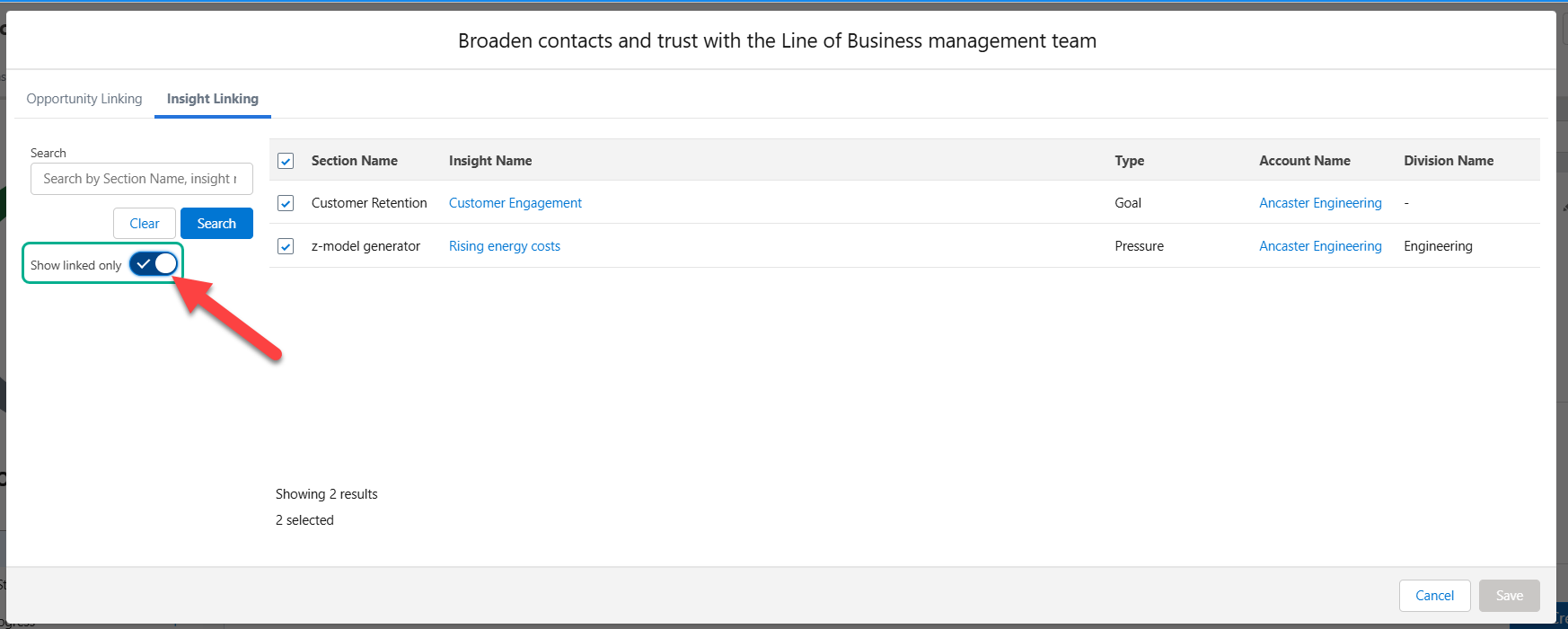Viewport: 1568px width, 629px height.
Task: Click the Search button
Action: (x=216, y=224)
